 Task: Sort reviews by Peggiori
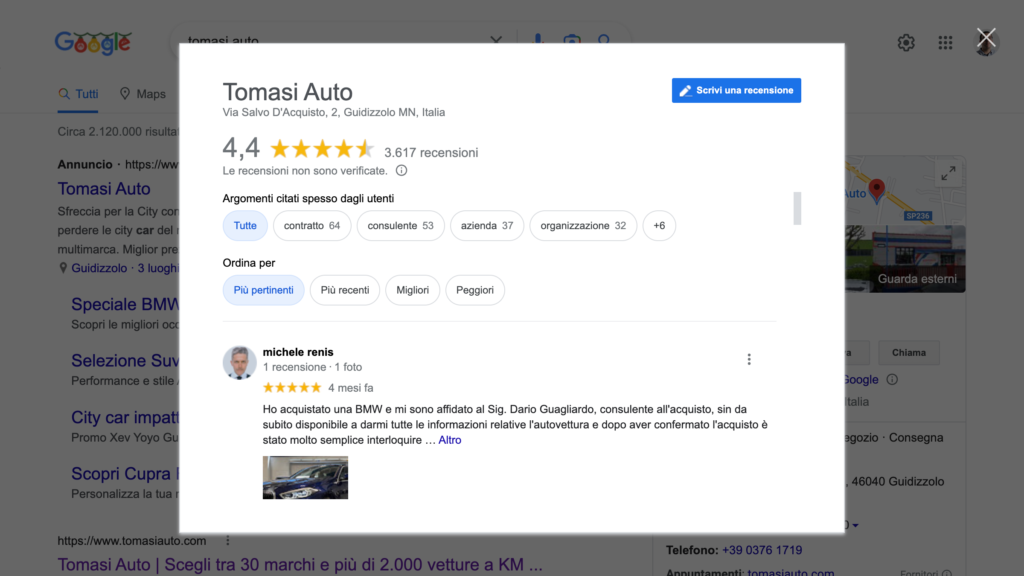(475, 290)
